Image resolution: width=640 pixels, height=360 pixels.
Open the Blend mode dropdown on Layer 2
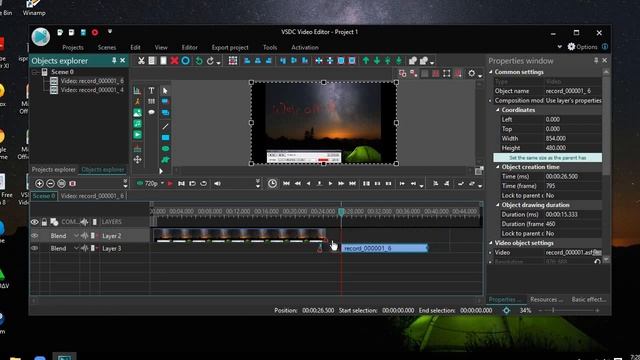click(76, 236)
